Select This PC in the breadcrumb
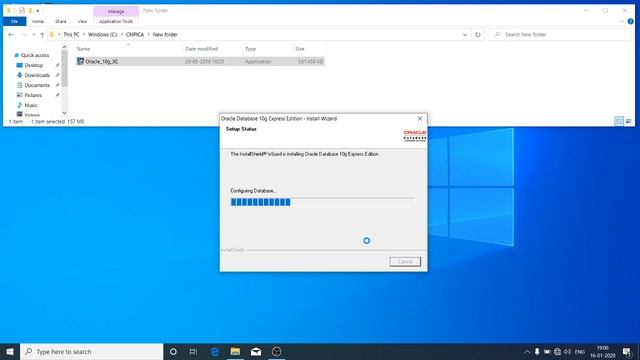The image size is (640, 360). 71,35
